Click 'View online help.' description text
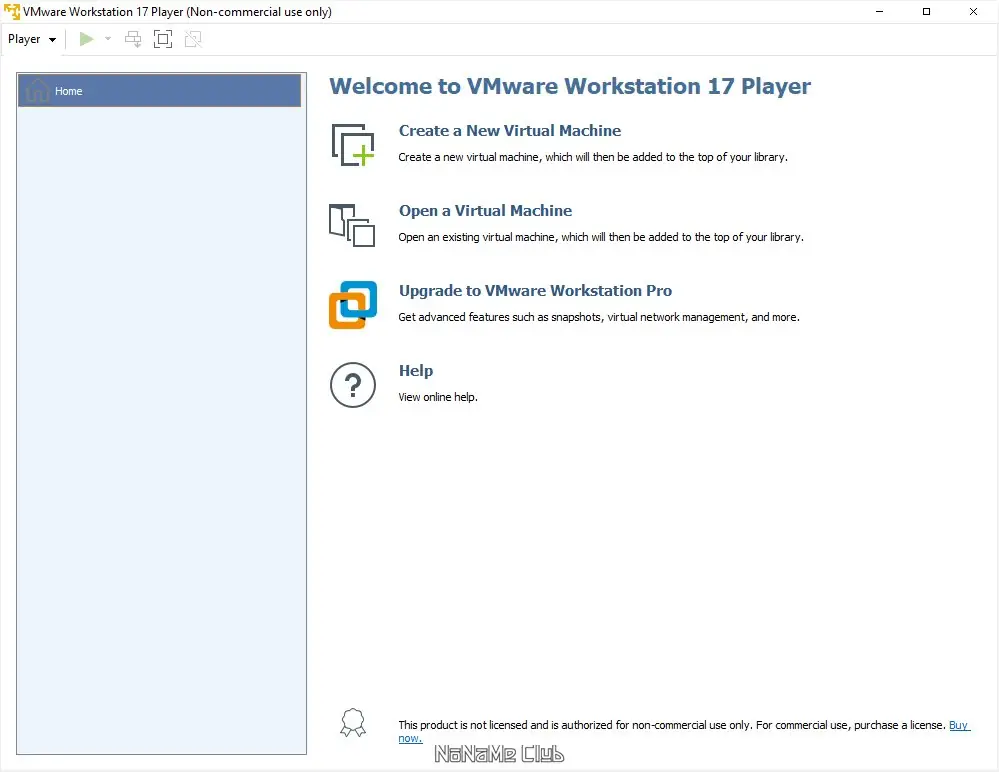This screenshot has width=999, height=772. pyautogui.click(x=438, y=397)
